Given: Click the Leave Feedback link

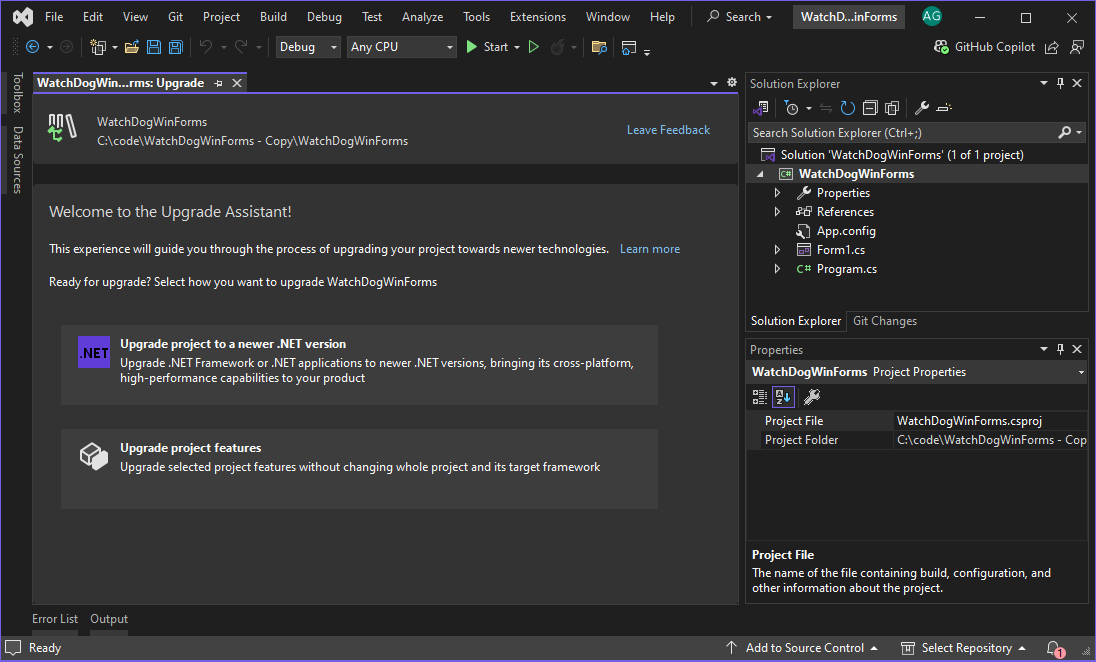Looking at the screenshot, I should pyautogui.click(x=668, y=129).
